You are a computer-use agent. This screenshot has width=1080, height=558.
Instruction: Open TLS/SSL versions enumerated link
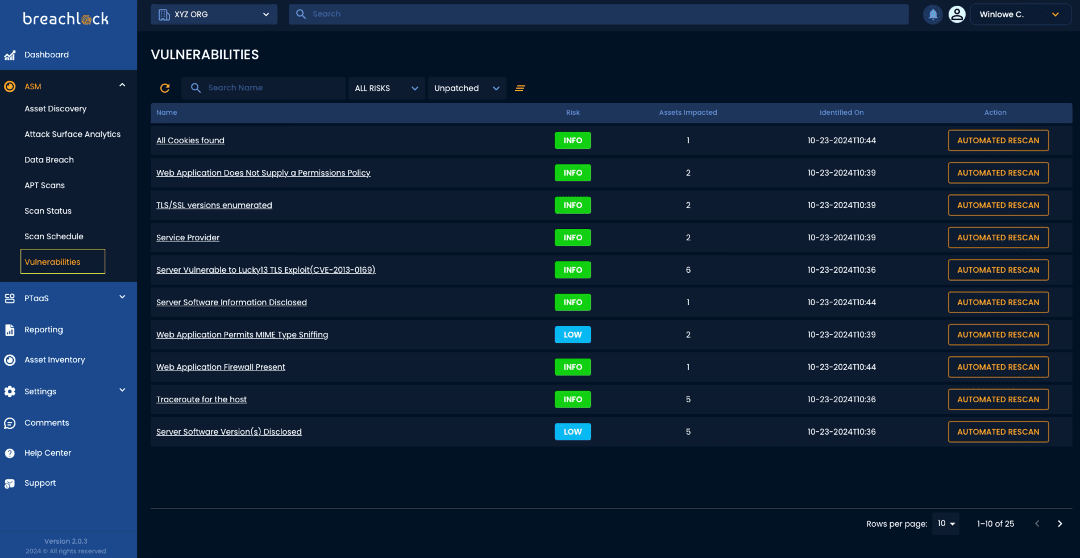click(x=214, y=205)
